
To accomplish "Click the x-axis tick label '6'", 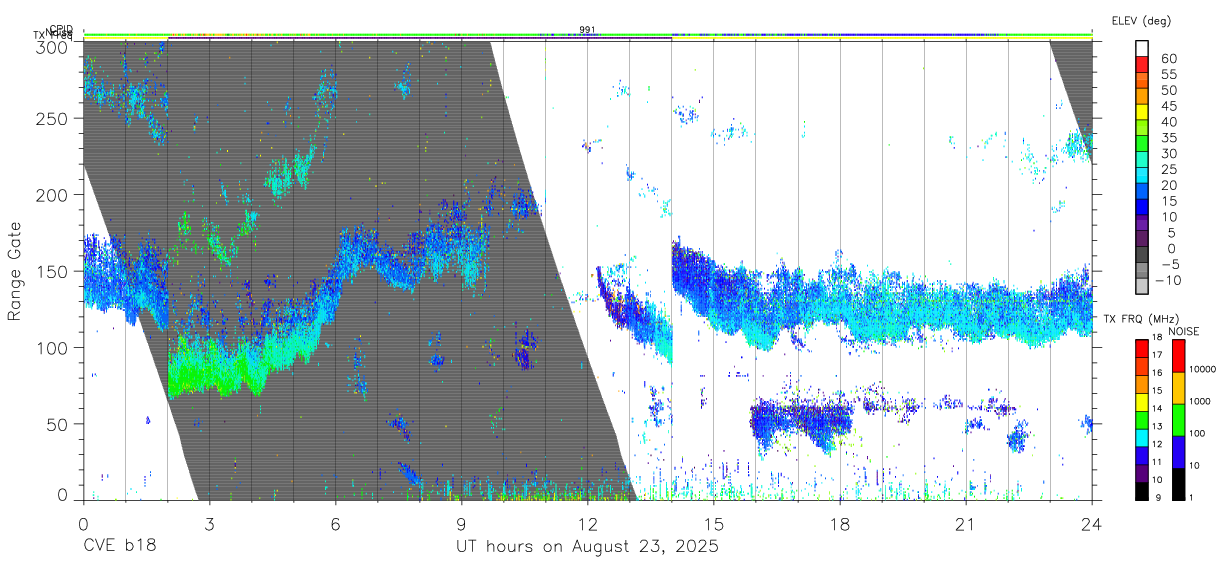I will tap(335, 524).
